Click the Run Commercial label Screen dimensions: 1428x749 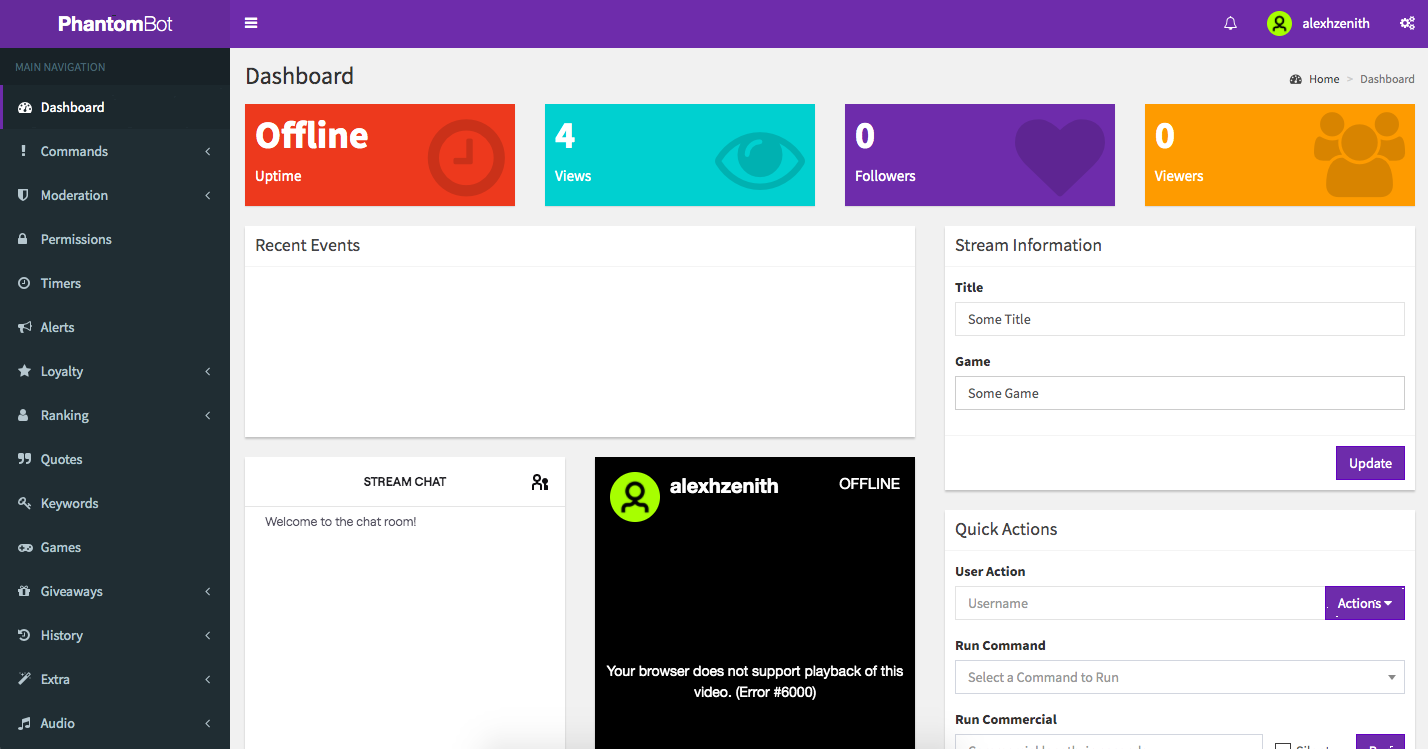[1006, 719]
